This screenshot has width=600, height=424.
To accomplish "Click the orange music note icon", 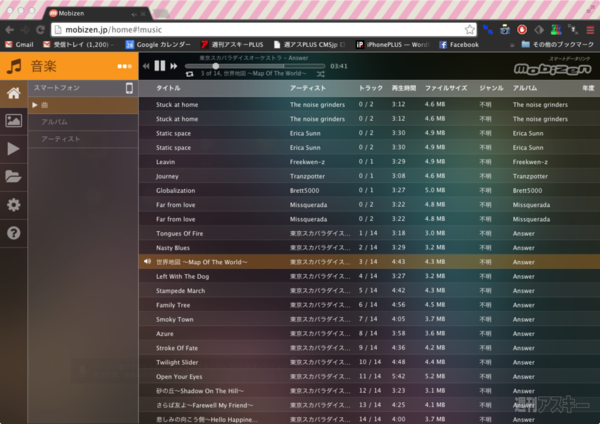I will [x=14, y=66].
